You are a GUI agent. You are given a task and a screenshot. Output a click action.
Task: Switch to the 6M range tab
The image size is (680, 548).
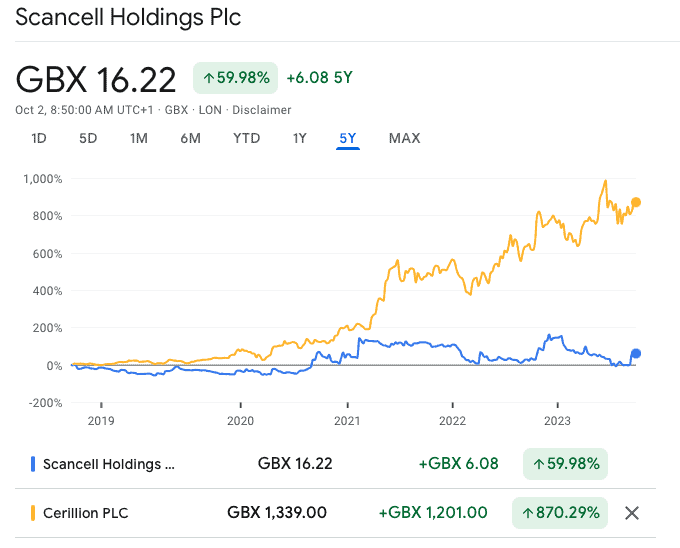190,138
